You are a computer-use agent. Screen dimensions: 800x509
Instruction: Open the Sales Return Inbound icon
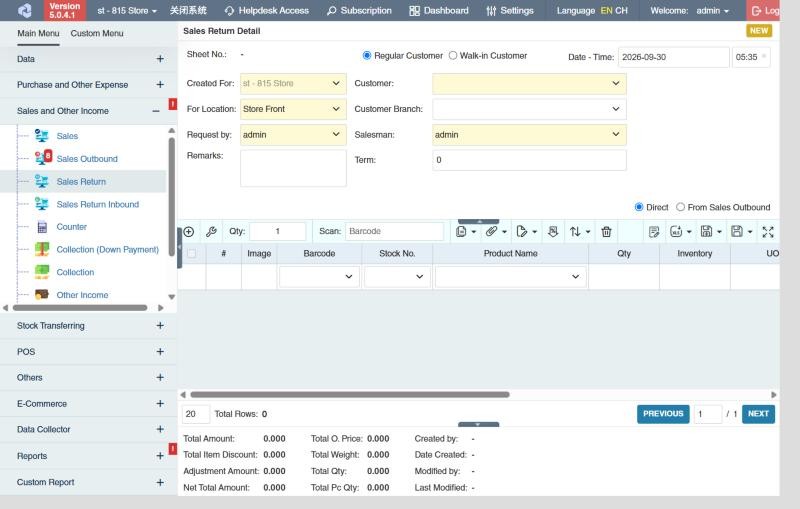(x=42, y=204)
